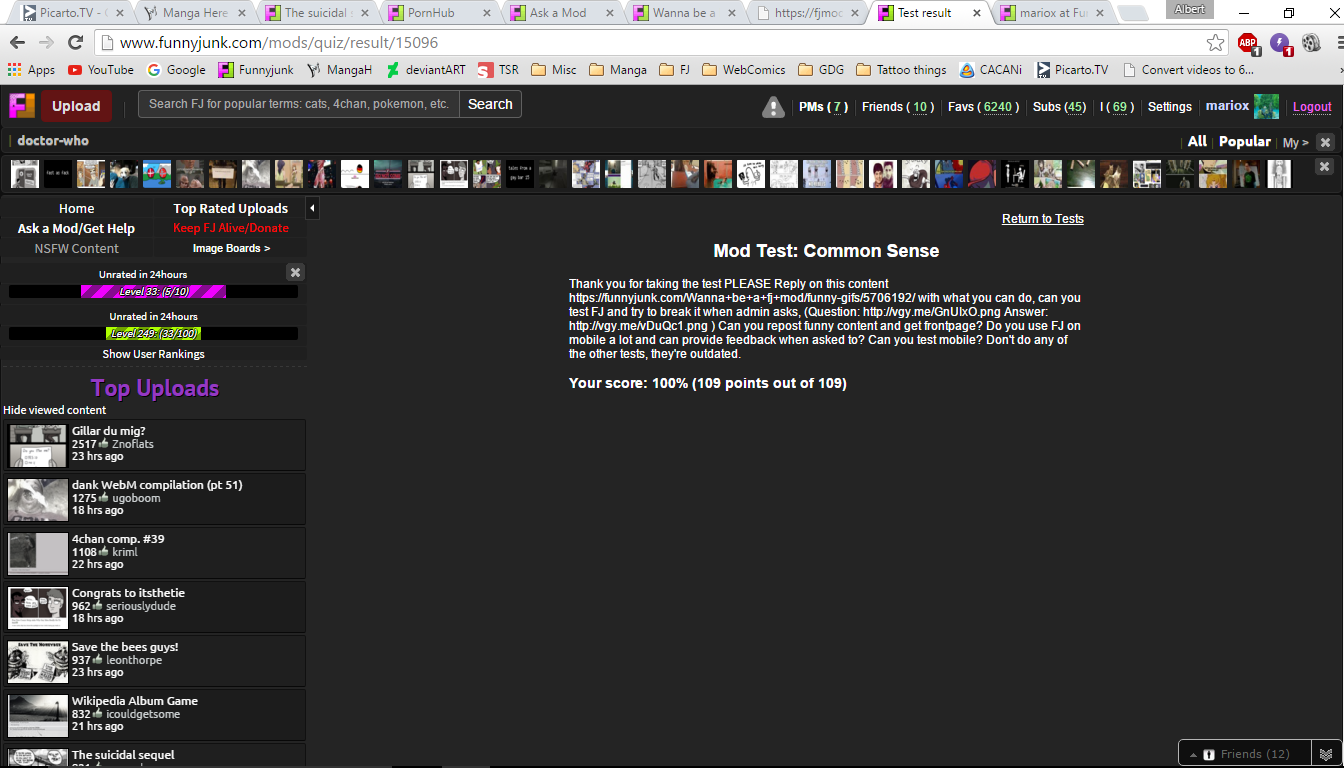Click the FunnyJunk logo icon

(x=22, y=106)
